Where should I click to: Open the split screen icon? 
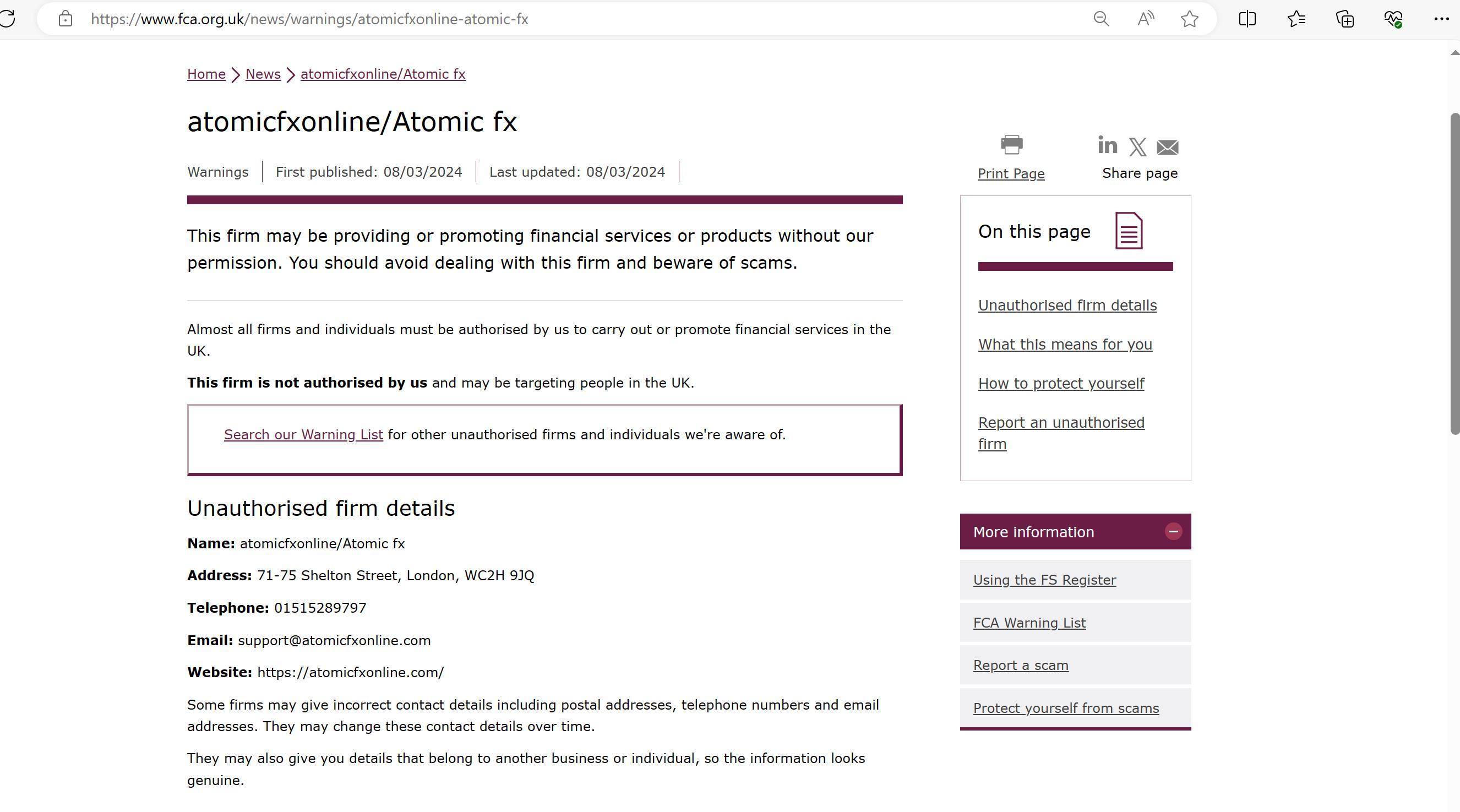click(x=1247, y=19)
